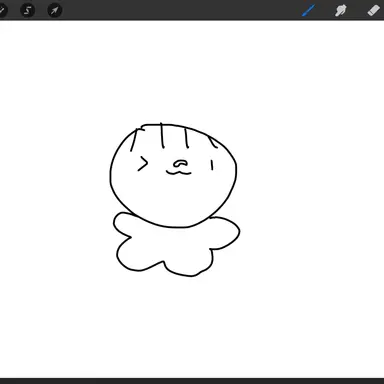
Task: Choose the Smudge finger tool
Action: point(341,11)
